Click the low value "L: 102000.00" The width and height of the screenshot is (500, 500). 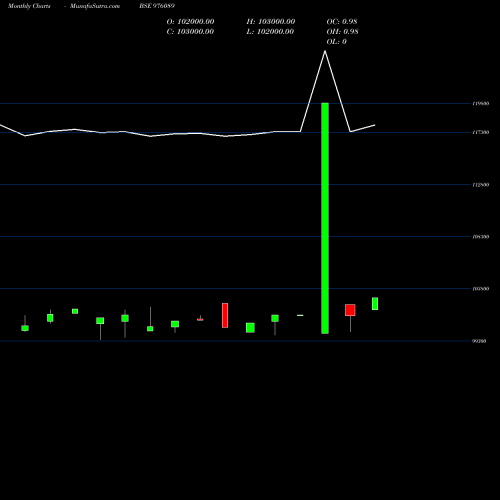270,32
